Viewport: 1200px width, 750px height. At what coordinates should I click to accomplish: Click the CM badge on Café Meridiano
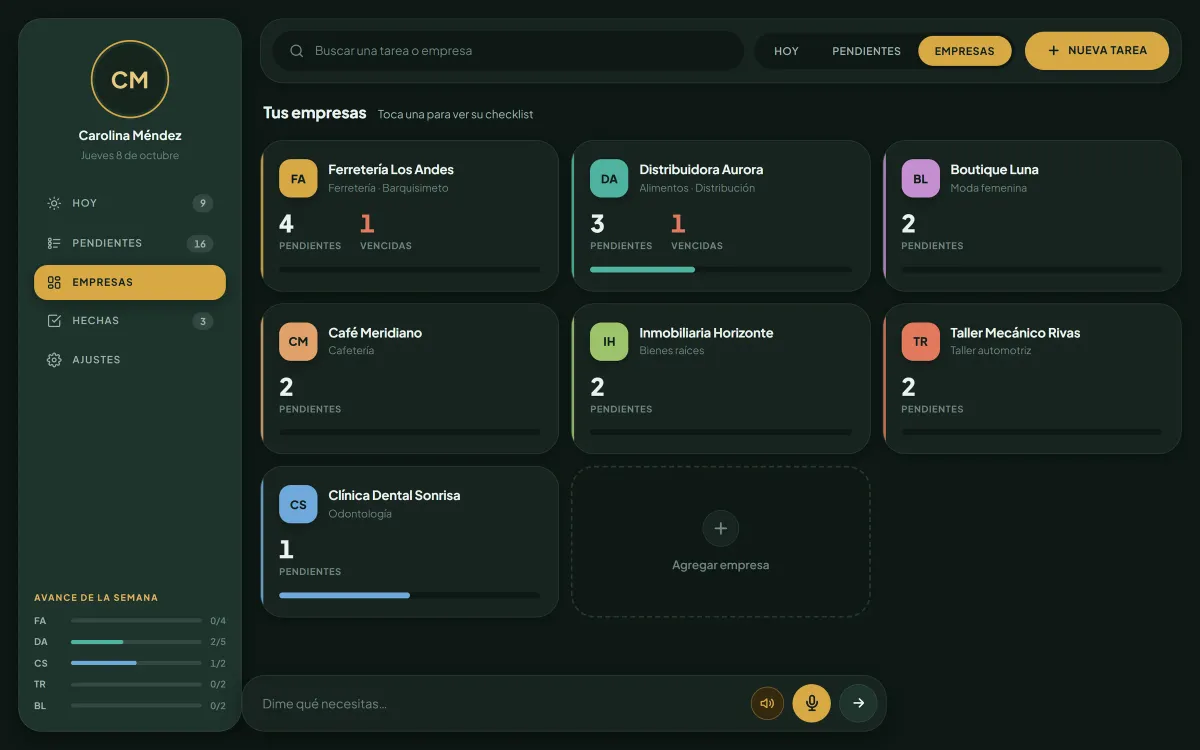coord(298,342)
